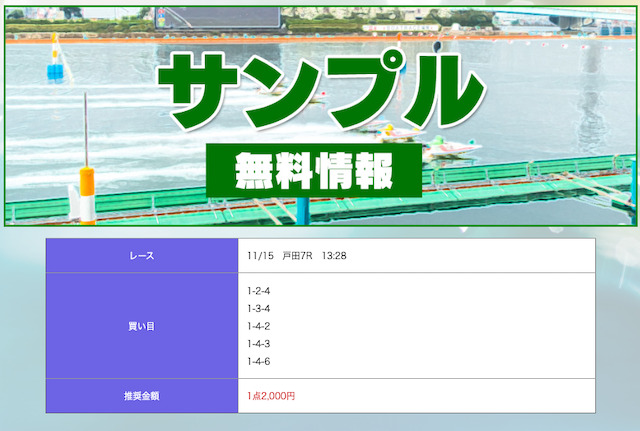The image size is (640, 431).
Task: Click the サンプル banner image
Action: coord(320,116)
